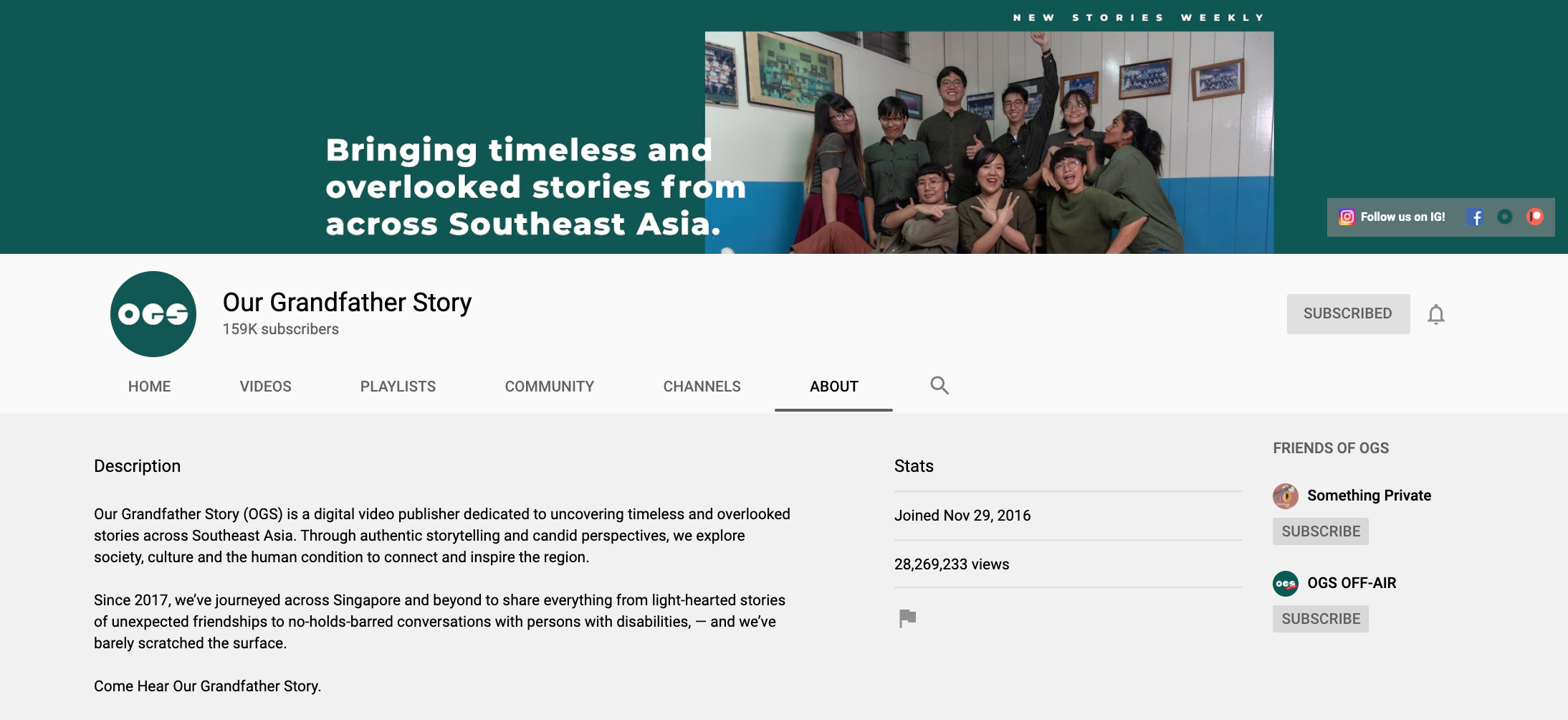Click the report user flag icon
The image size is (1568, 720).
coord(907,617)
